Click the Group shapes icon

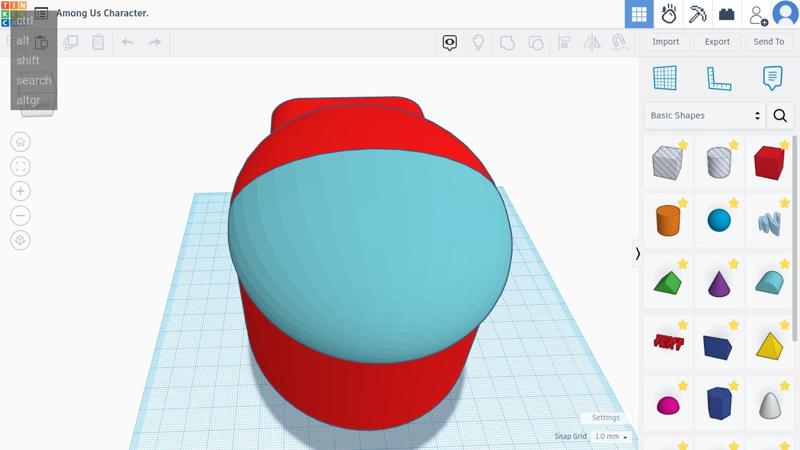507,42
